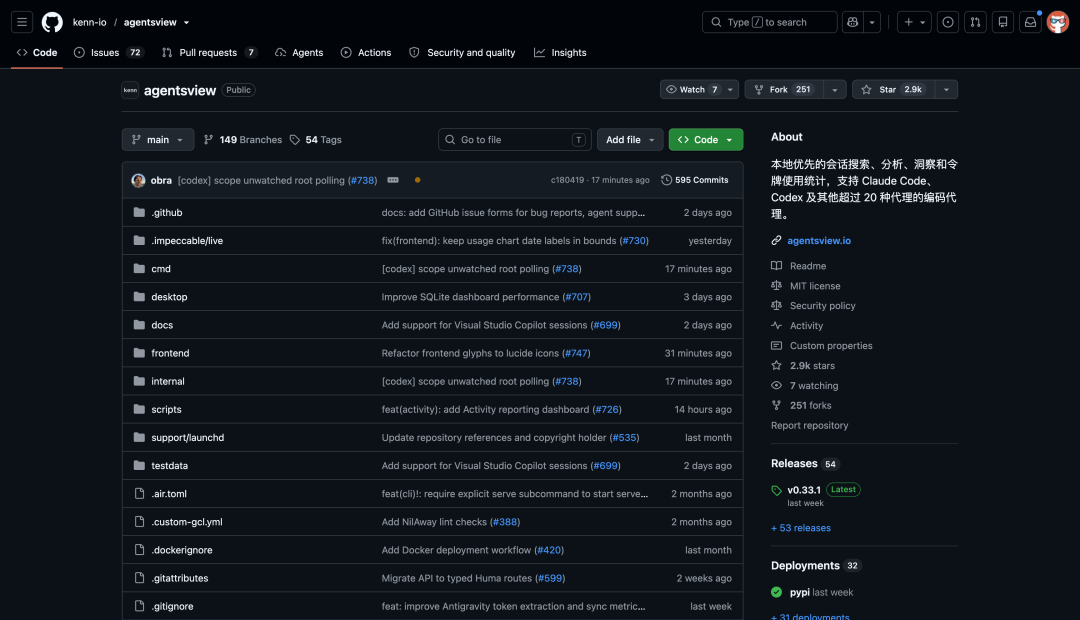Click the branch icon beside 149 Branches

click(x=209, y=140)
